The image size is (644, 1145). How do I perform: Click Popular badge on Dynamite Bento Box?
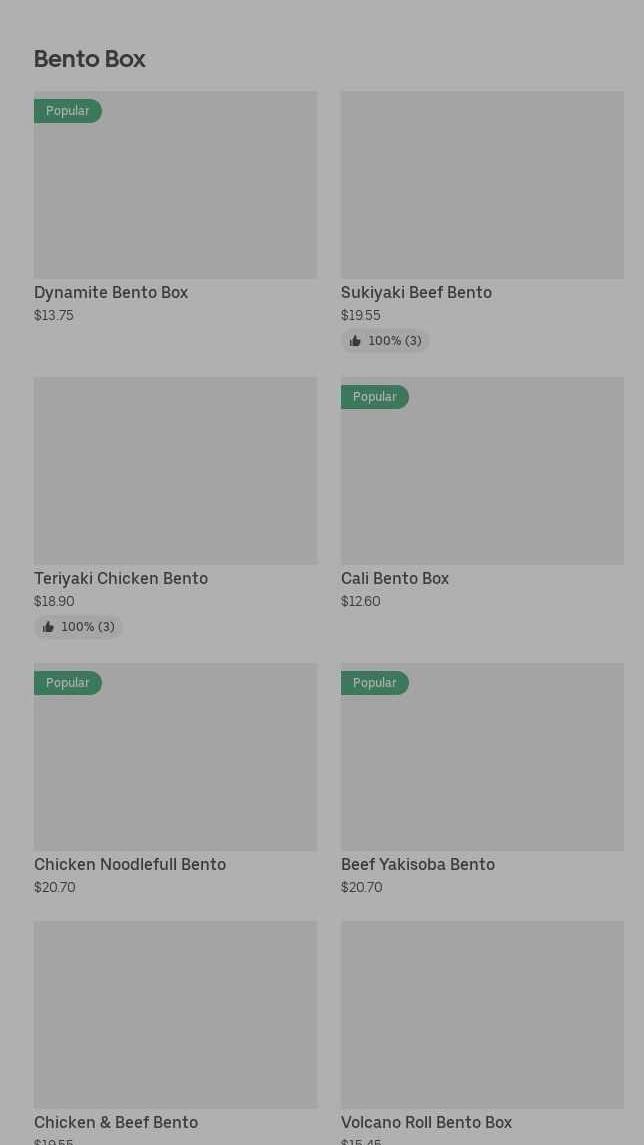[x=68, y=111]
